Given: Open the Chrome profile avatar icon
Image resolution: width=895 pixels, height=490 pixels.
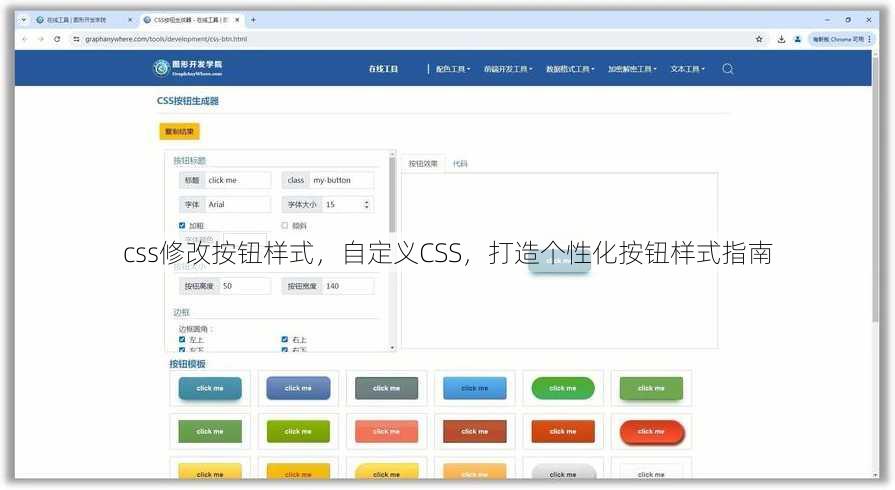Looking at the screenshot, I should click(797, 39).
